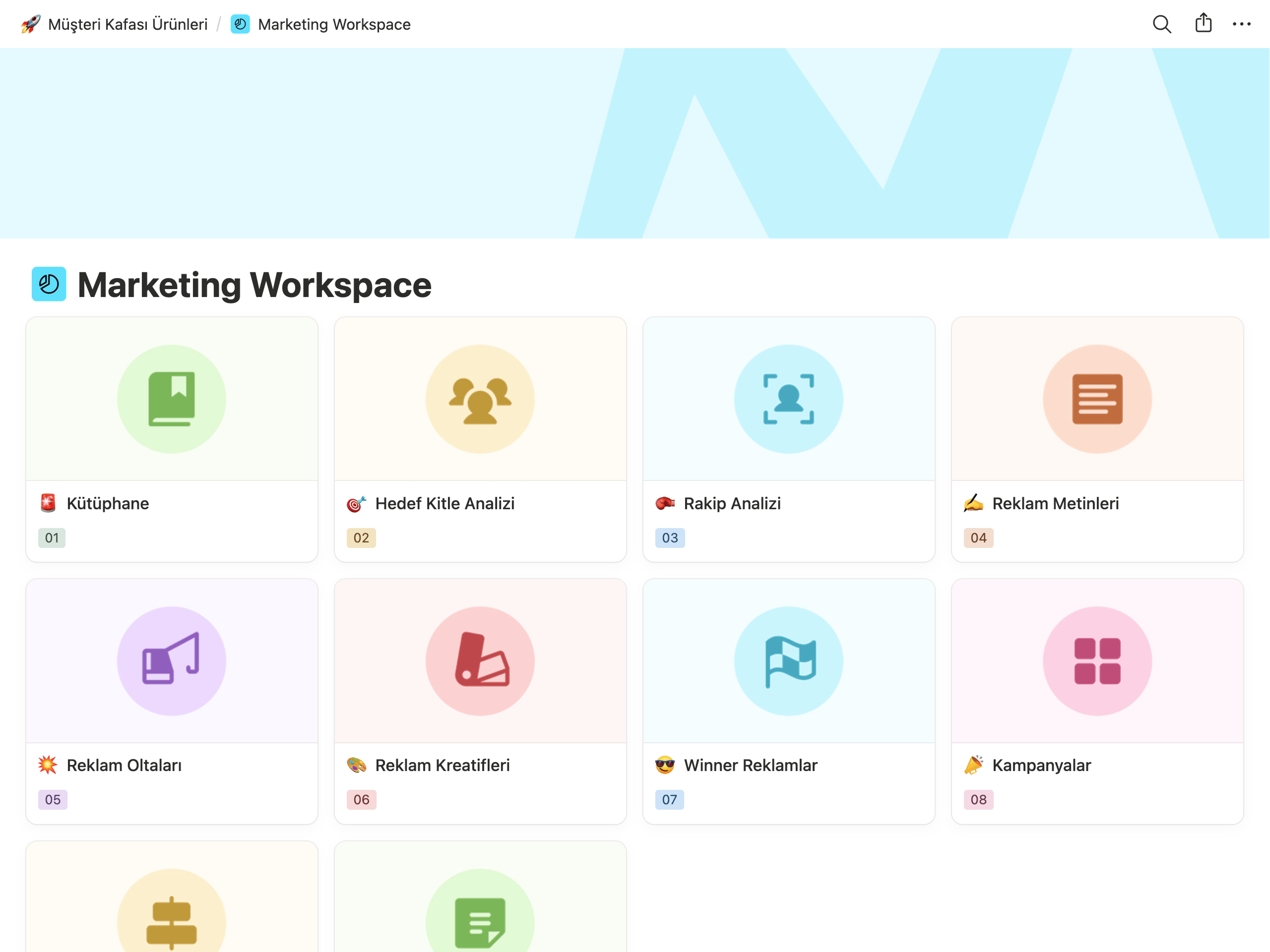Open the three-dot more options menu
This screenshot has width=1270, height=952.
tap(1241, 24)
